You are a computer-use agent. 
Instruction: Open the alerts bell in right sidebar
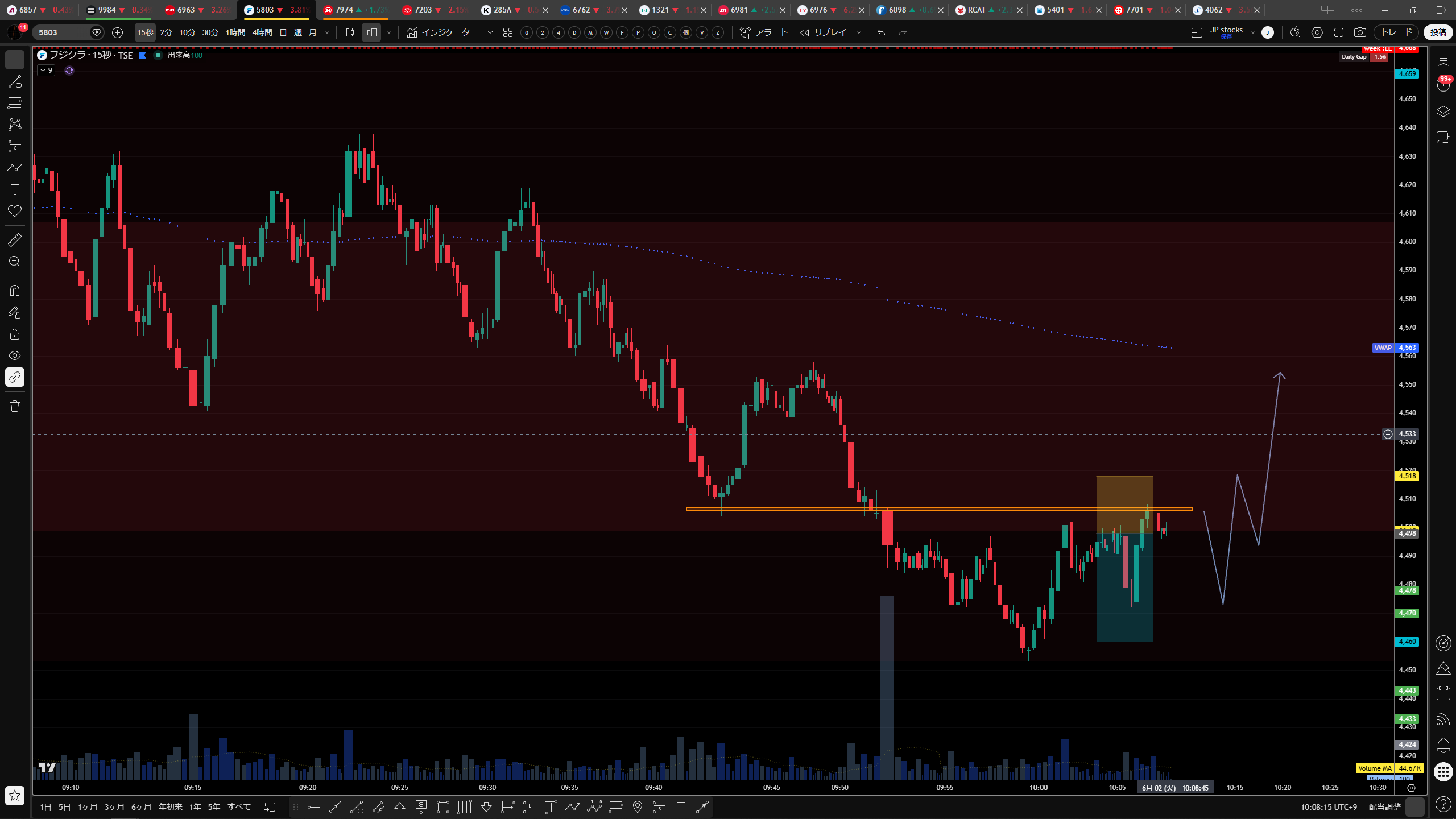pos(1443,744)
